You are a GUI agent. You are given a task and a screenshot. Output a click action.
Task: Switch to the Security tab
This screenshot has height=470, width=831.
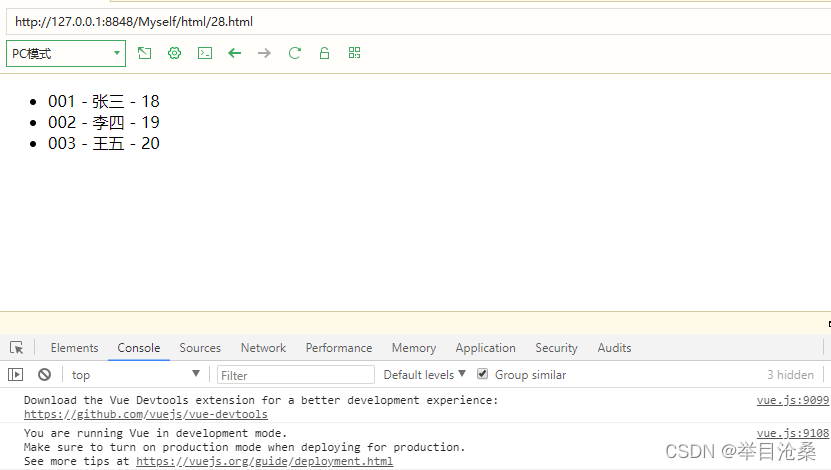[556, 348]
